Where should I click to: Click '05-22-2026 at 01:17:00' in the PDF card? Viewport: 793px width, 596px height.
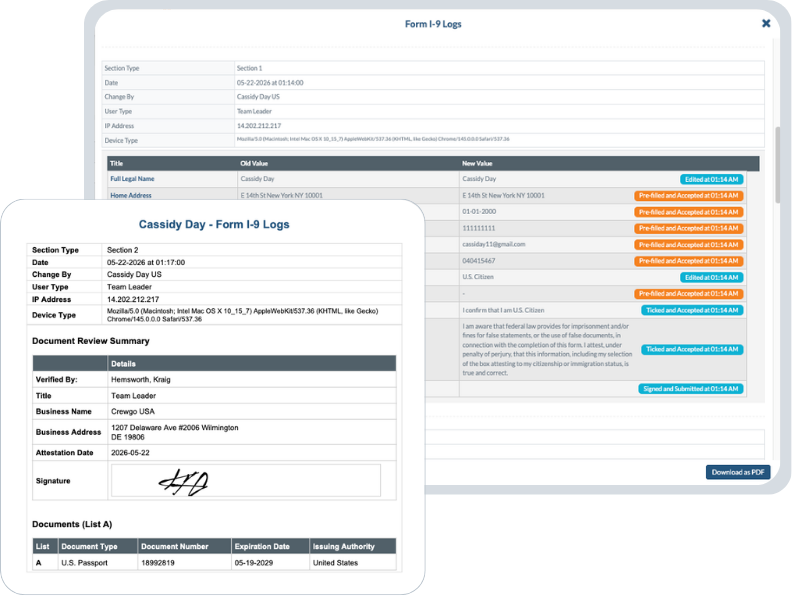(146, 262)
